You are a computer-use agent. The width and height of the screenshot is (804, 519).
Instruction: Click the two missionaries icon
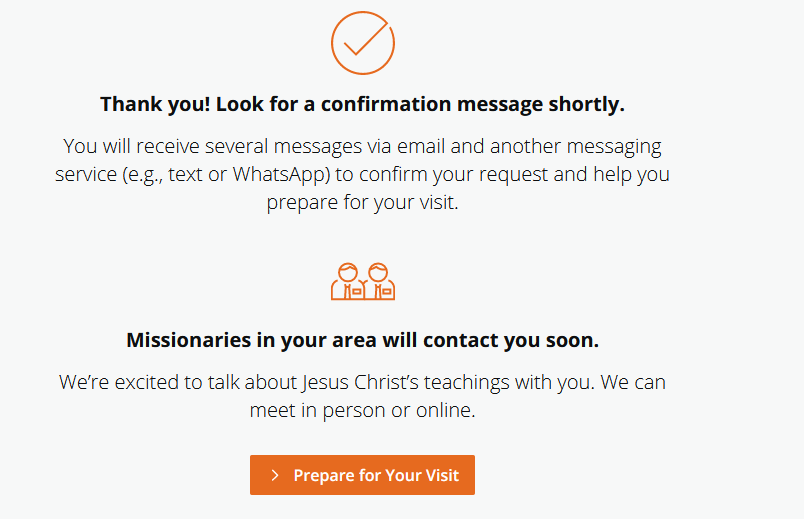click(x=363, y=281)
